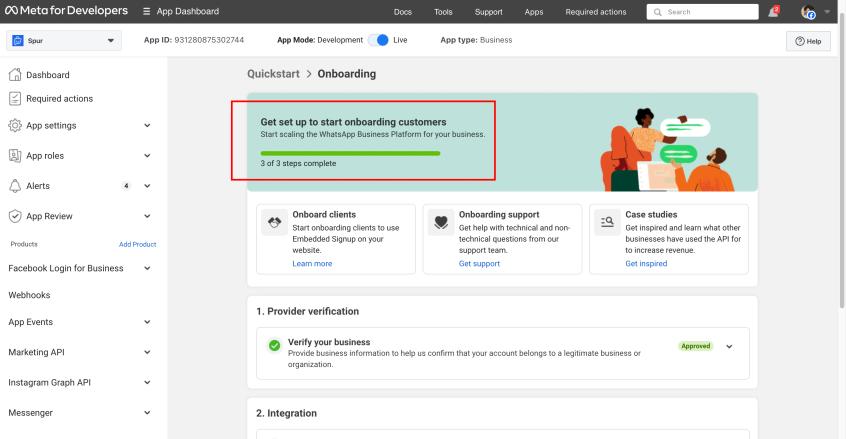Open the Apps menu

[x=534, y=12]
